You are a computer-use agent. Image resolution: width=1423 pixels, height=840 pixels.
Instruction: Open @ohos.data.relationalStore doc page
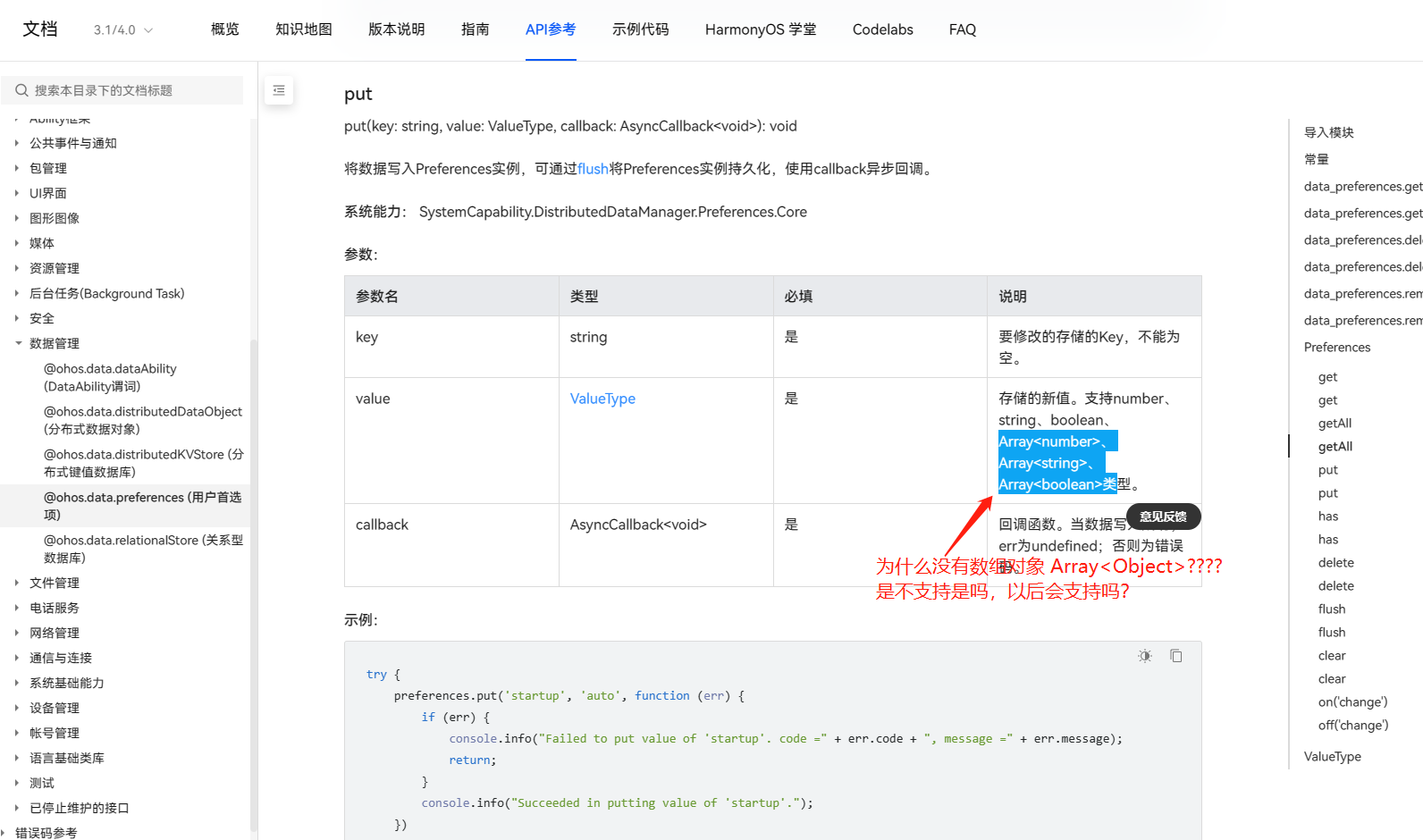click(143, 549)
